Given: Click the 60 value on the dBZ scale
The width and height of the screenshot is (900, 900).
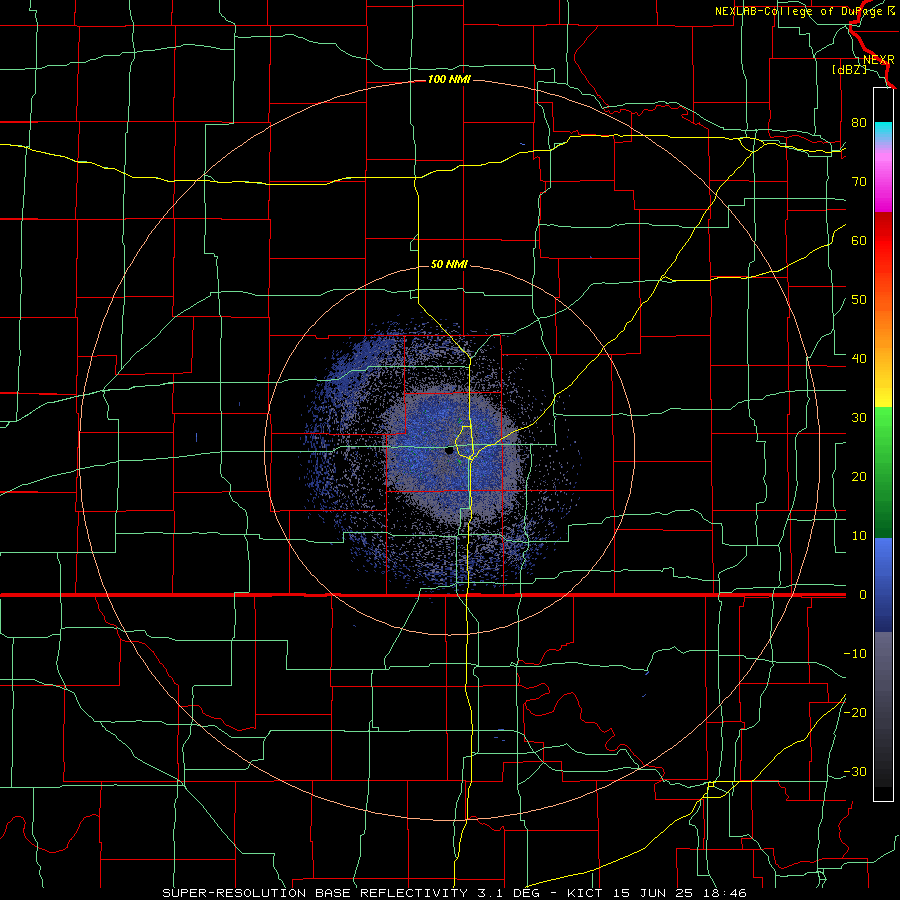Looking at the screenshot, I should tap(859, 240).
